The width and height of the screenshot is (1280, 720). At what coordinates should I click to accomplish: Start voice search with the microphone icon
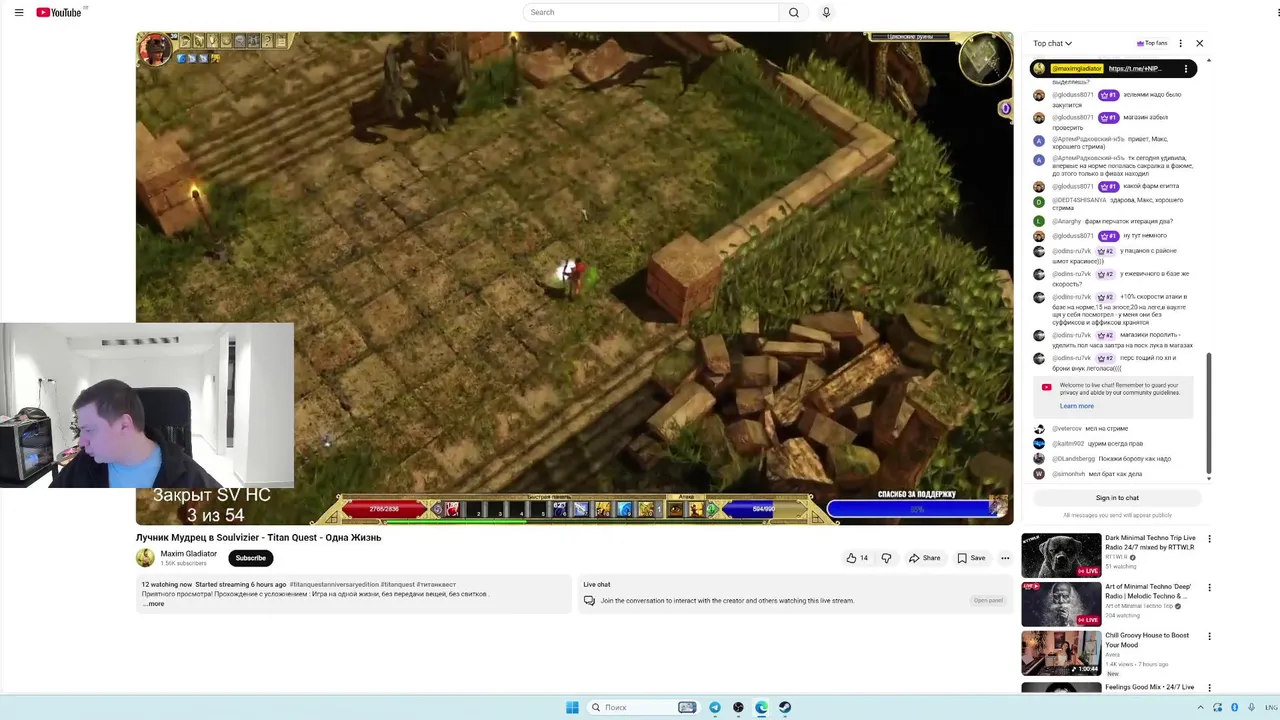[826, 12]
